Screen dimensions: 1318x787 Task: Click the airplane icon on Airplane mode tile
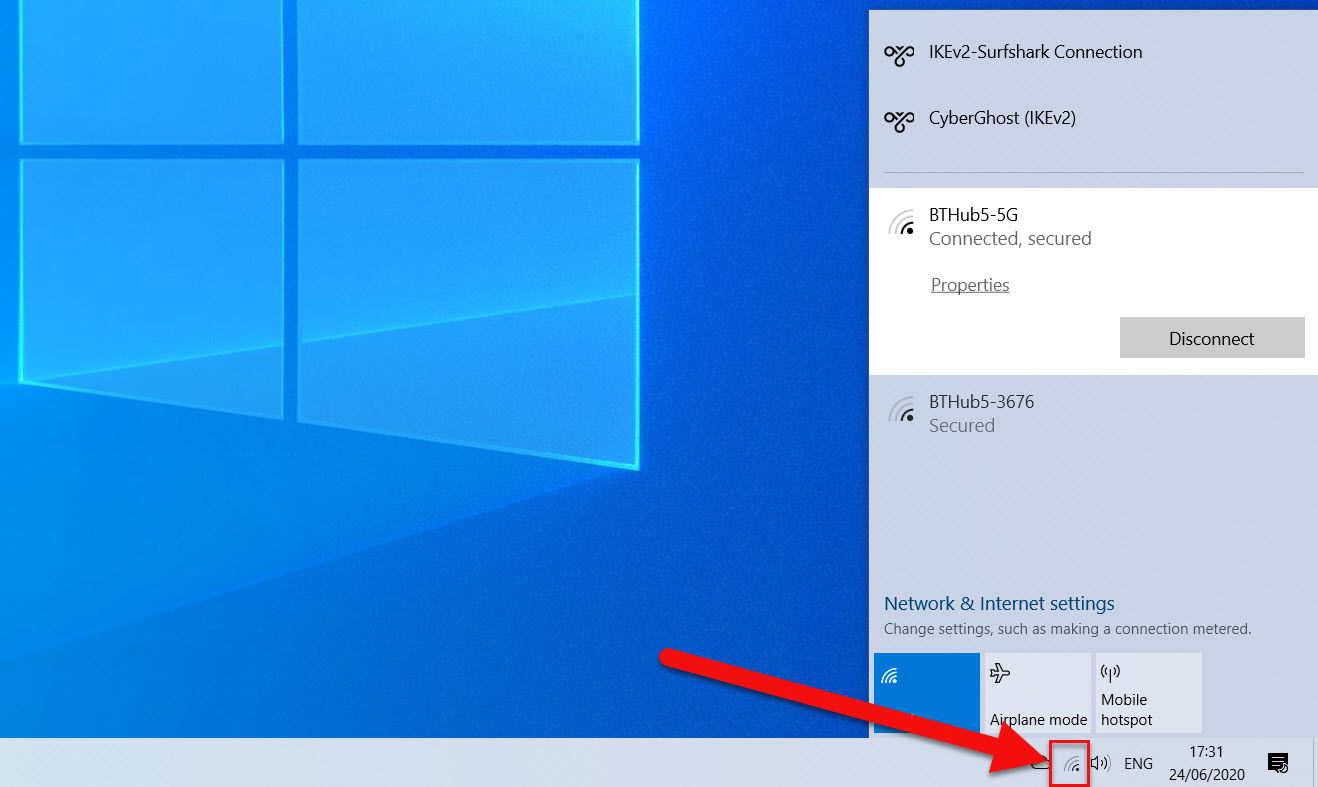click(1001, 673)
